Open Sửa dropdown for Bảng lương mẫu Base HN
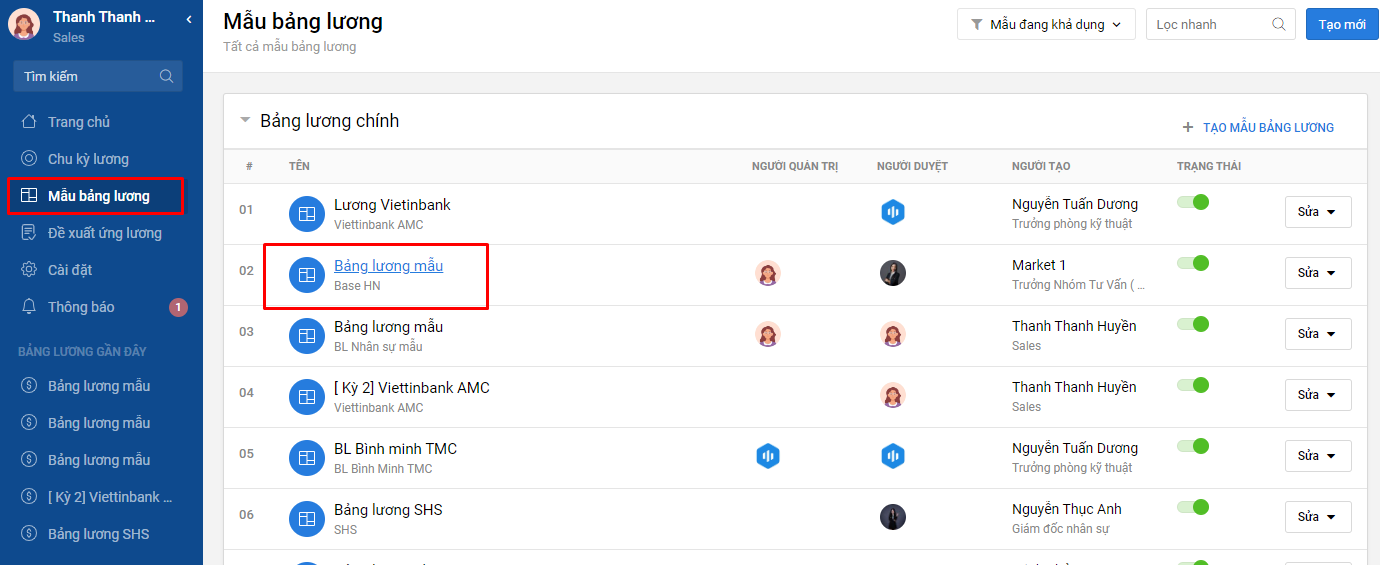 [1318, 273]
